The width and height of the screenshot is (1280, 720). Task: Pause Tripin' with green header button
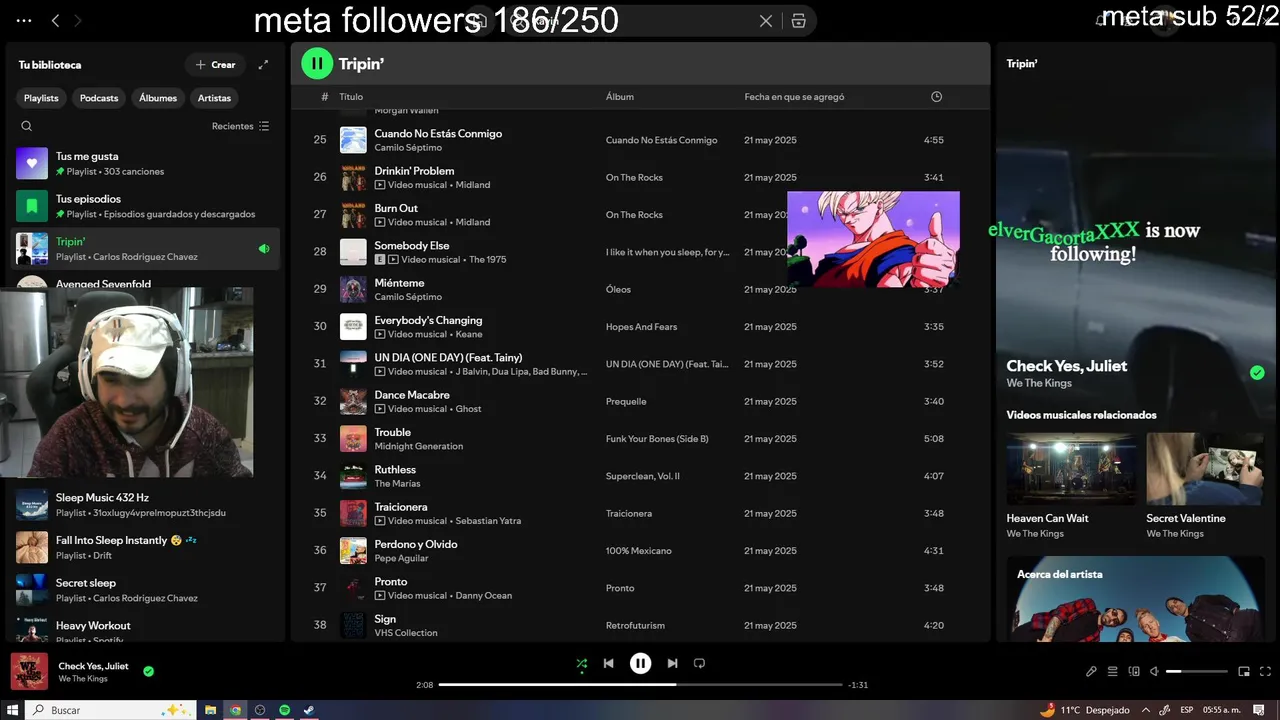click(317, 64)
